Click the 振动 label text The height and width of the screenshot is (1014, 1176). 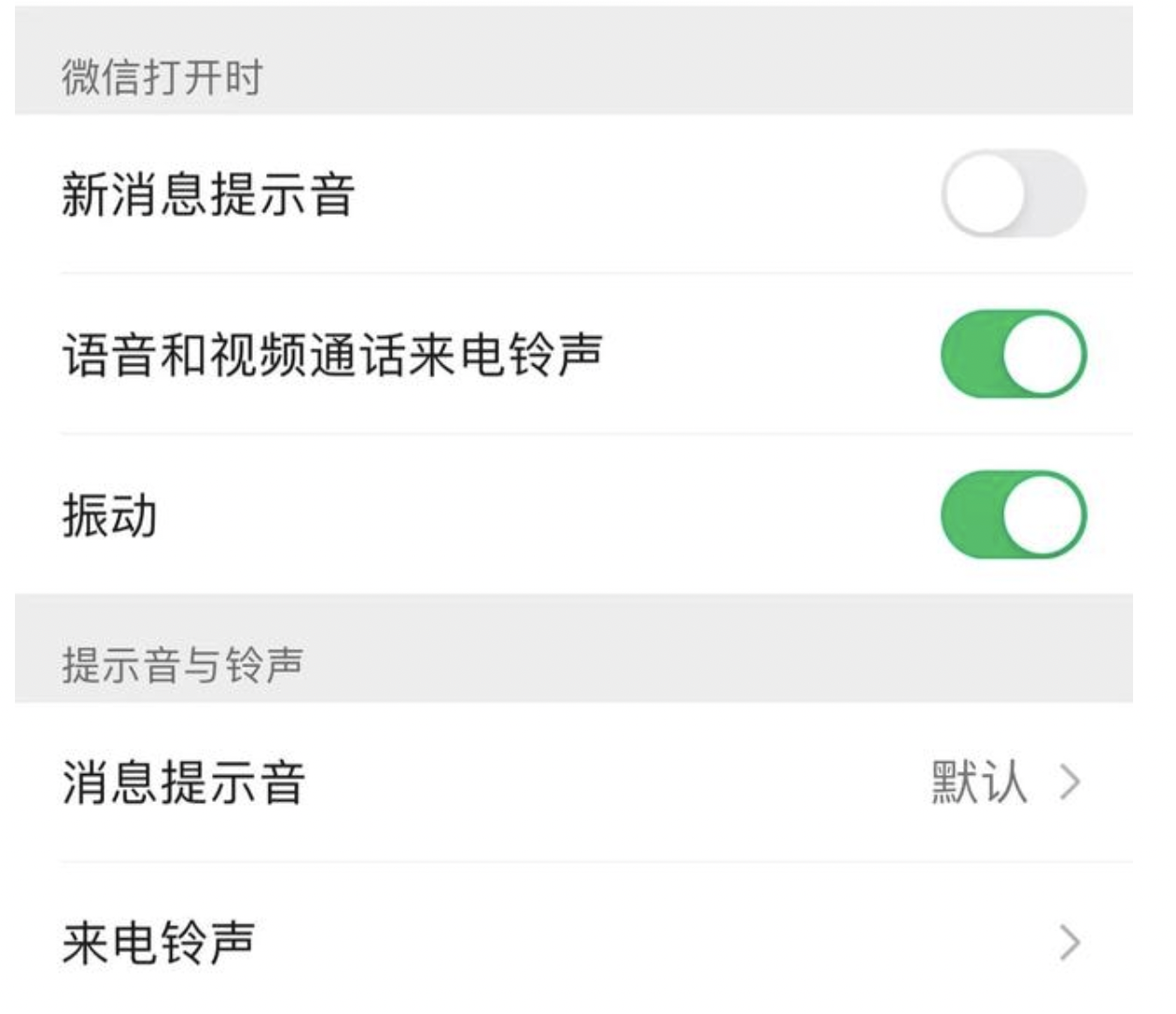(x=109, y=515)
